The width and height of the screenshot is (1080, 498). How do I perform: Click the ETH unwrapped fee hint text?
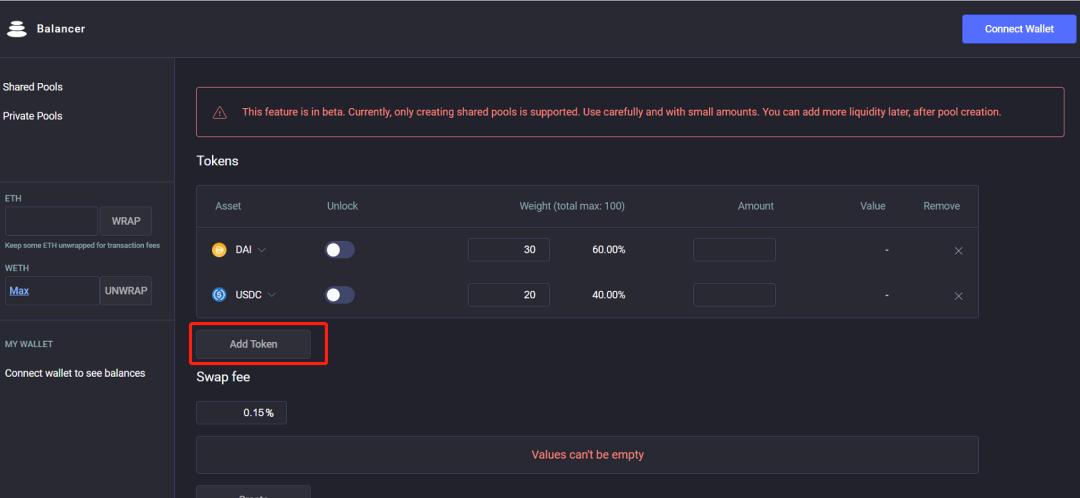[x=83, y=245]
